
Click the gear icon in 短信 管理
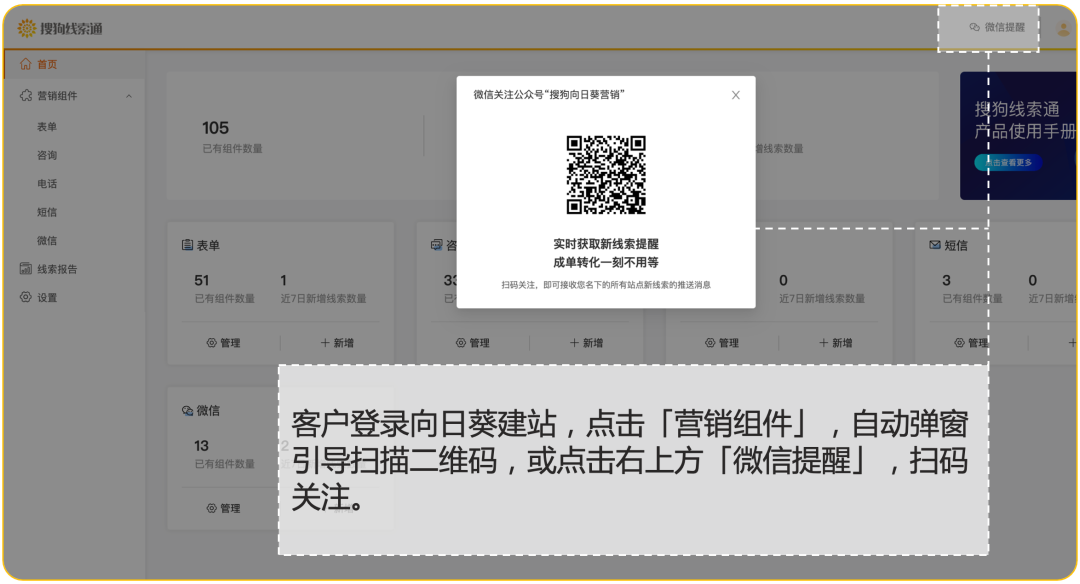tap(959, 343)
